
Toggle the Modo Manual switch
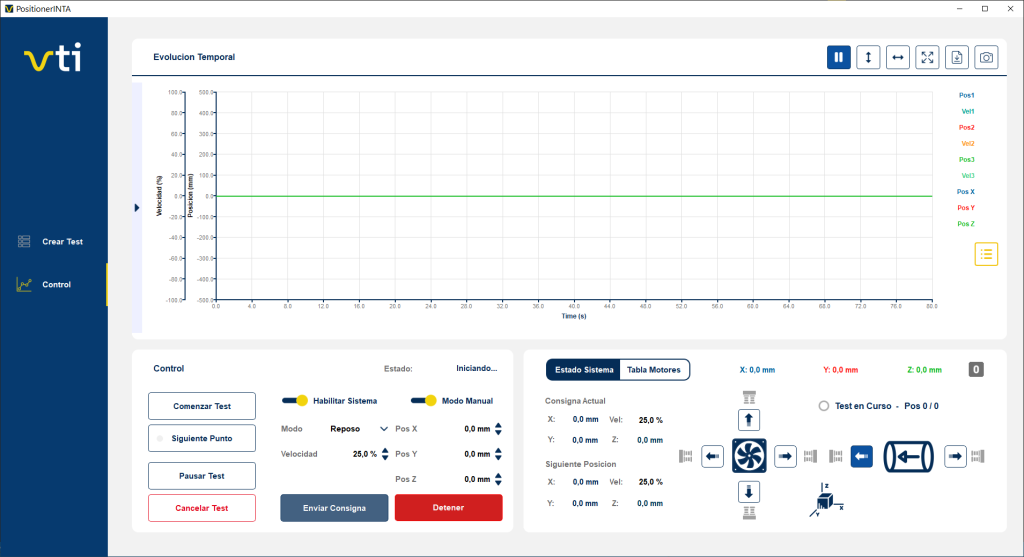424,401
